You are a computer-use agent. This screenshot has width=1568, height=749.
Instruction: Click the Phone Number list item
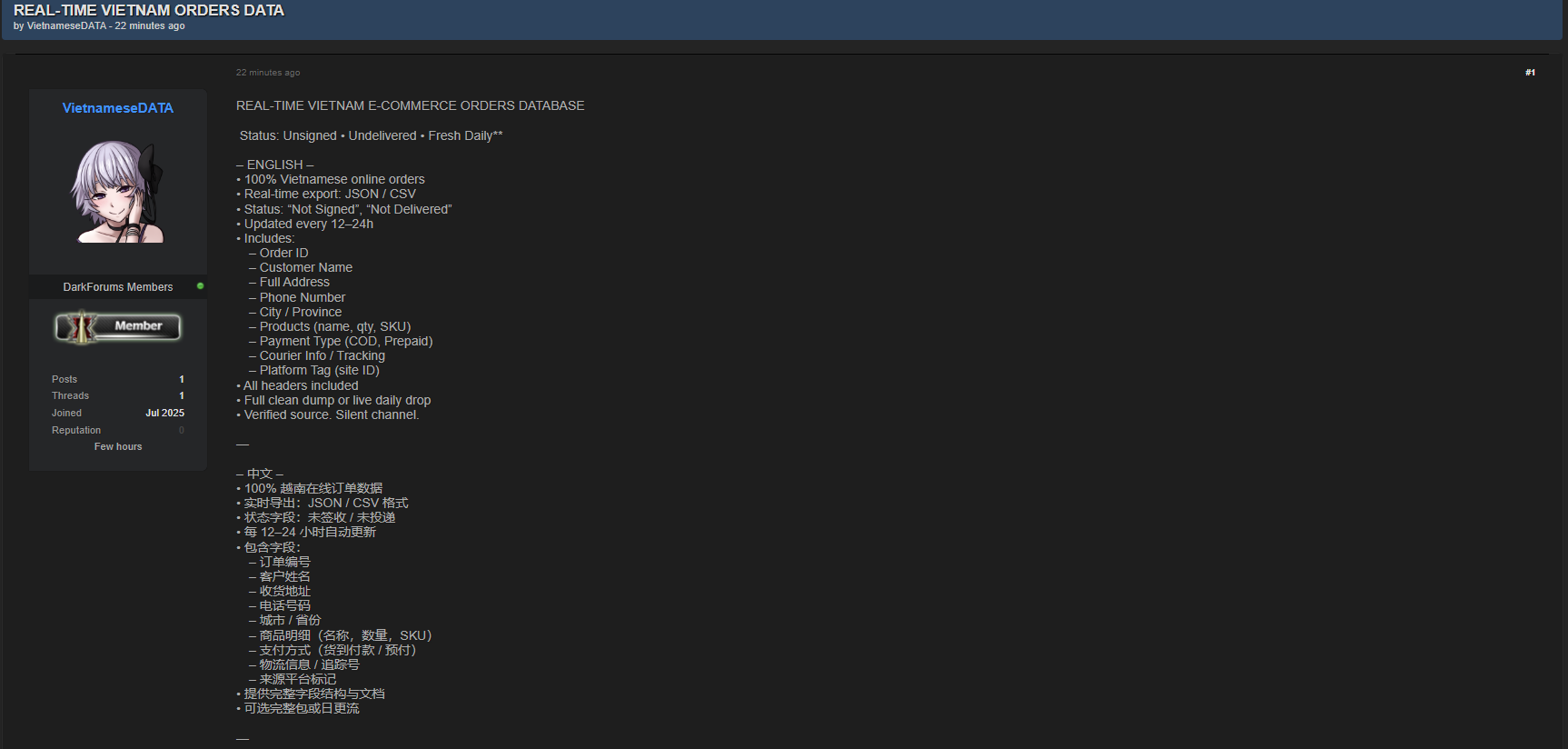point(302,297)
